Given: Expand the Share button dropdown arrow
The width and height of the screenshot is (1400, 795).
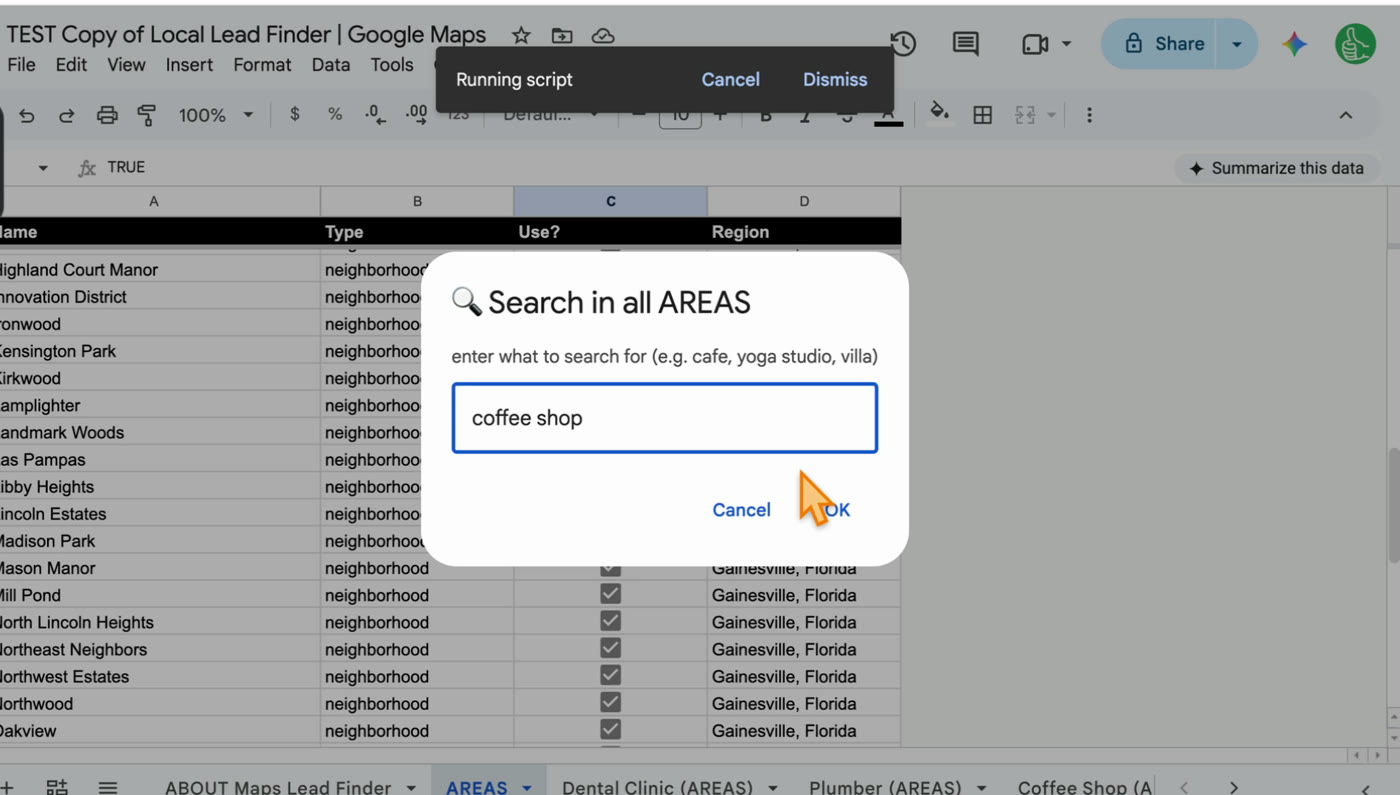Looking at the screenshot, I should coord(1237,44).
